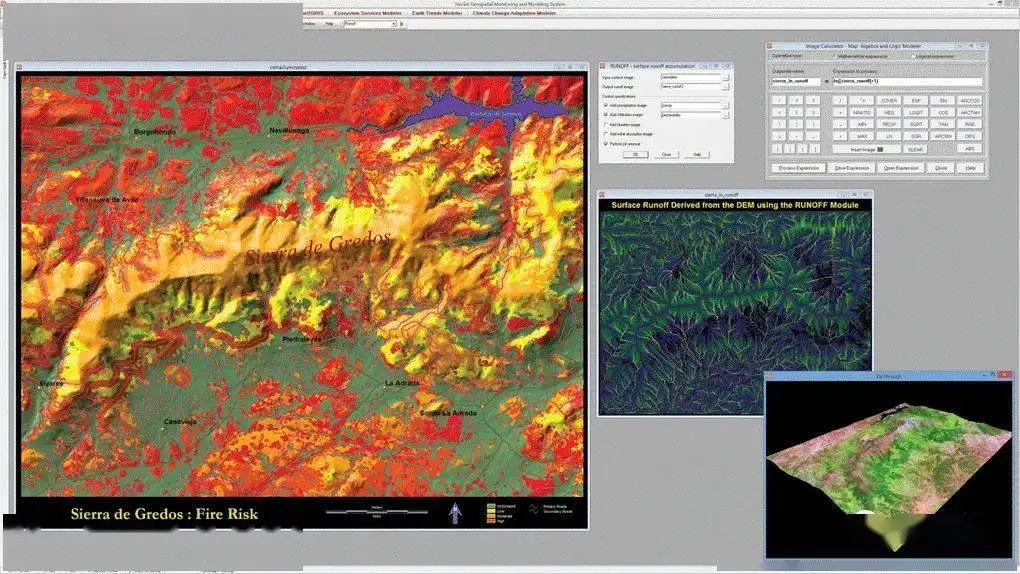Click Help in the RUNOFF dialog
Viewport: 1020px width, 574px height.
[697, 154]
